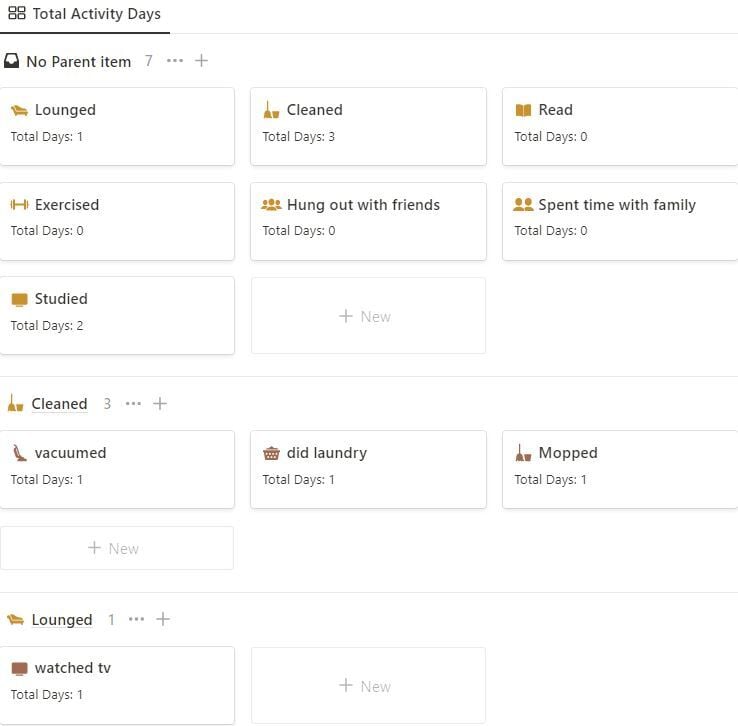
Task: Click the TV icon on watched tv card
Action: click(x=19, y=668)
